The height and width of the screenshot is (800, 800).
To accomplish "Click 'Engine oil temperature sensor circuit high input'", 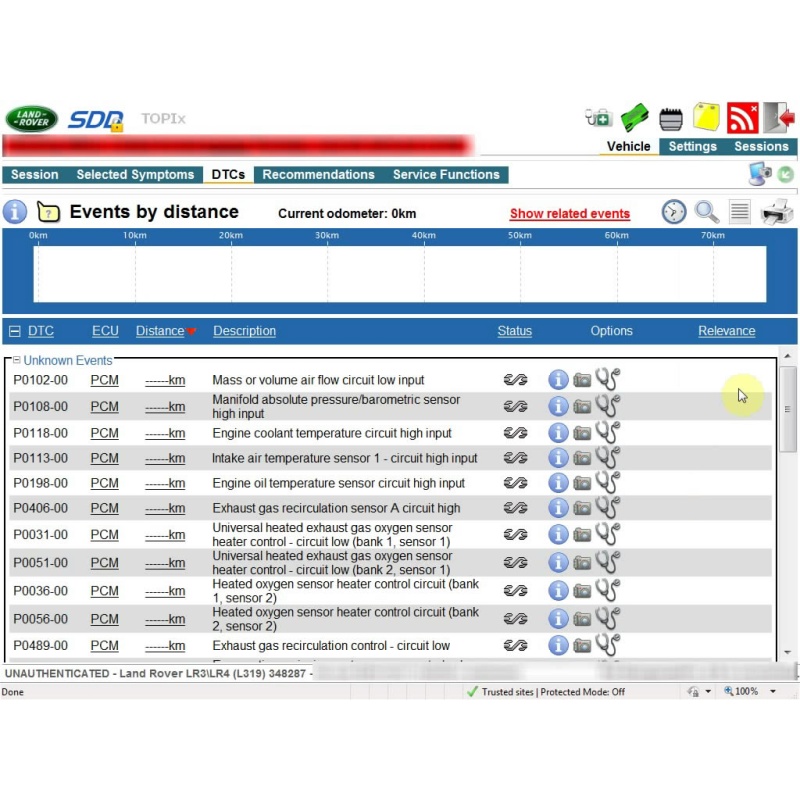I will point(338,483).
